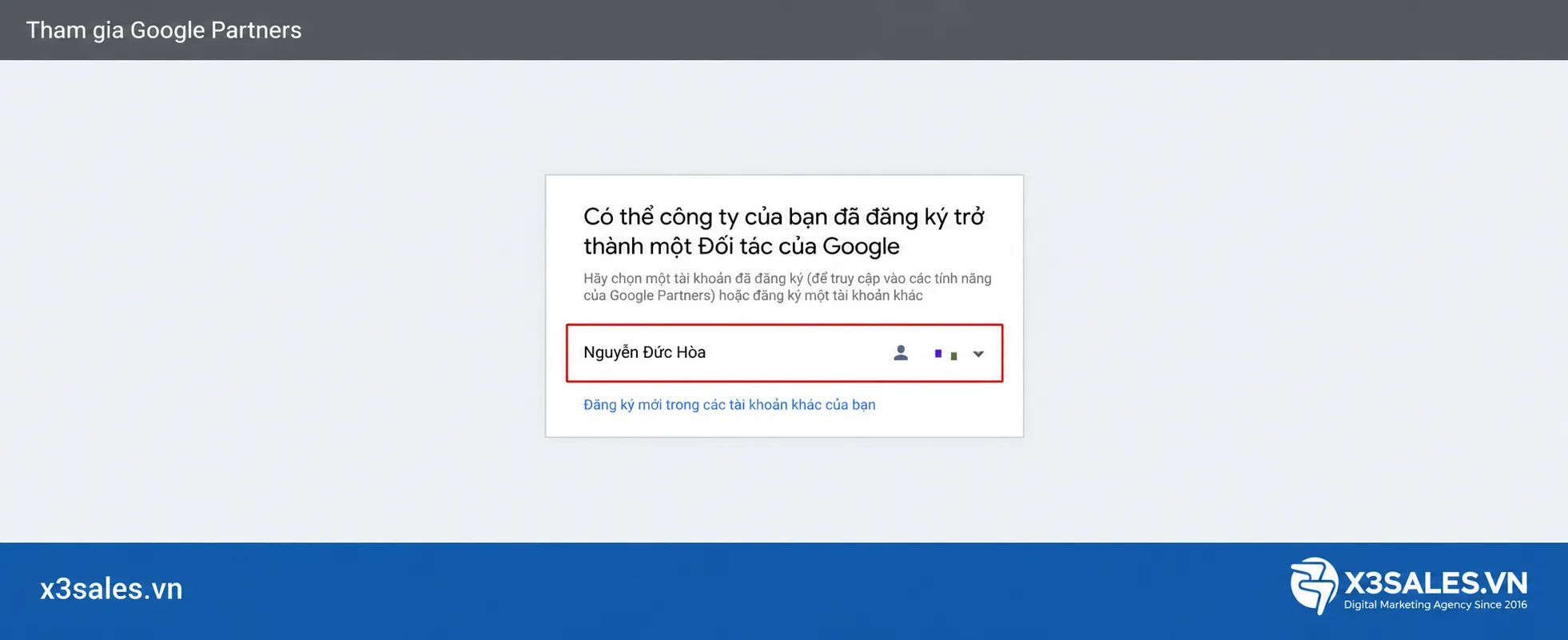Select the account name Nguyễn Đức Hòa
This screenshot has width=1568, height=640.
click(644, 352)
